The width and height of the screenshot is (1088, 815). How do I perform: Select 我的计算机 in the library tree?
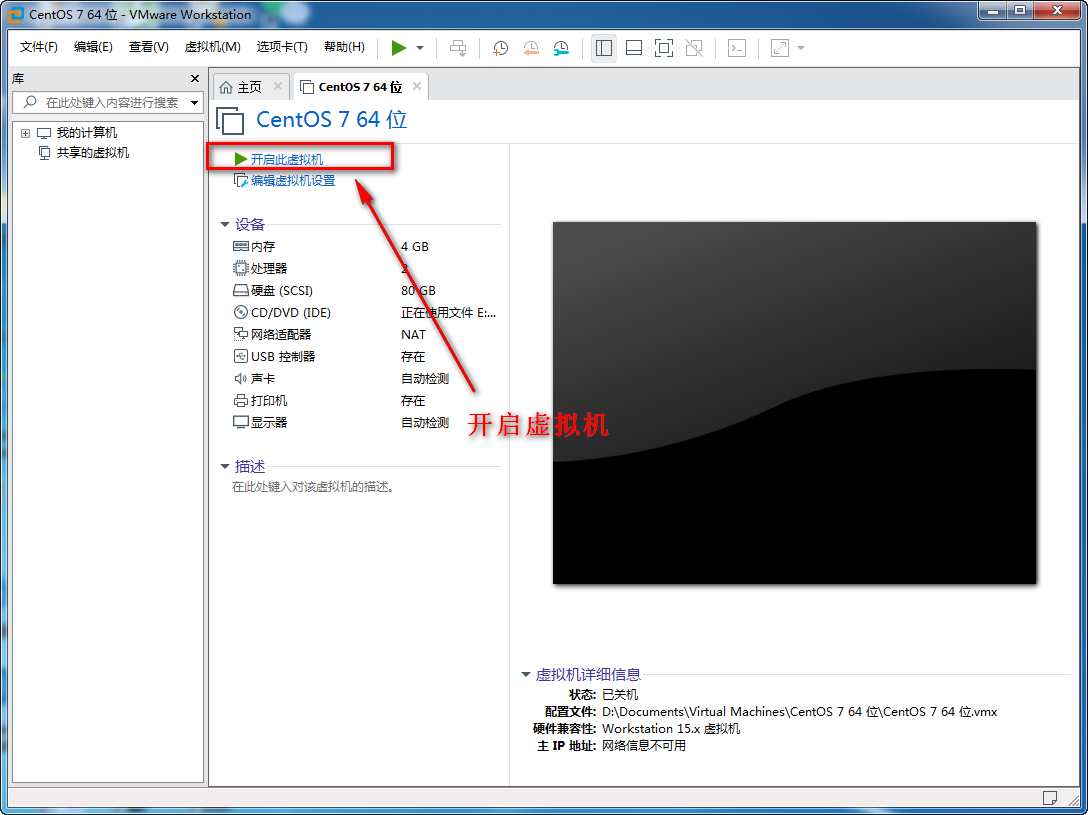click(87, 132)
